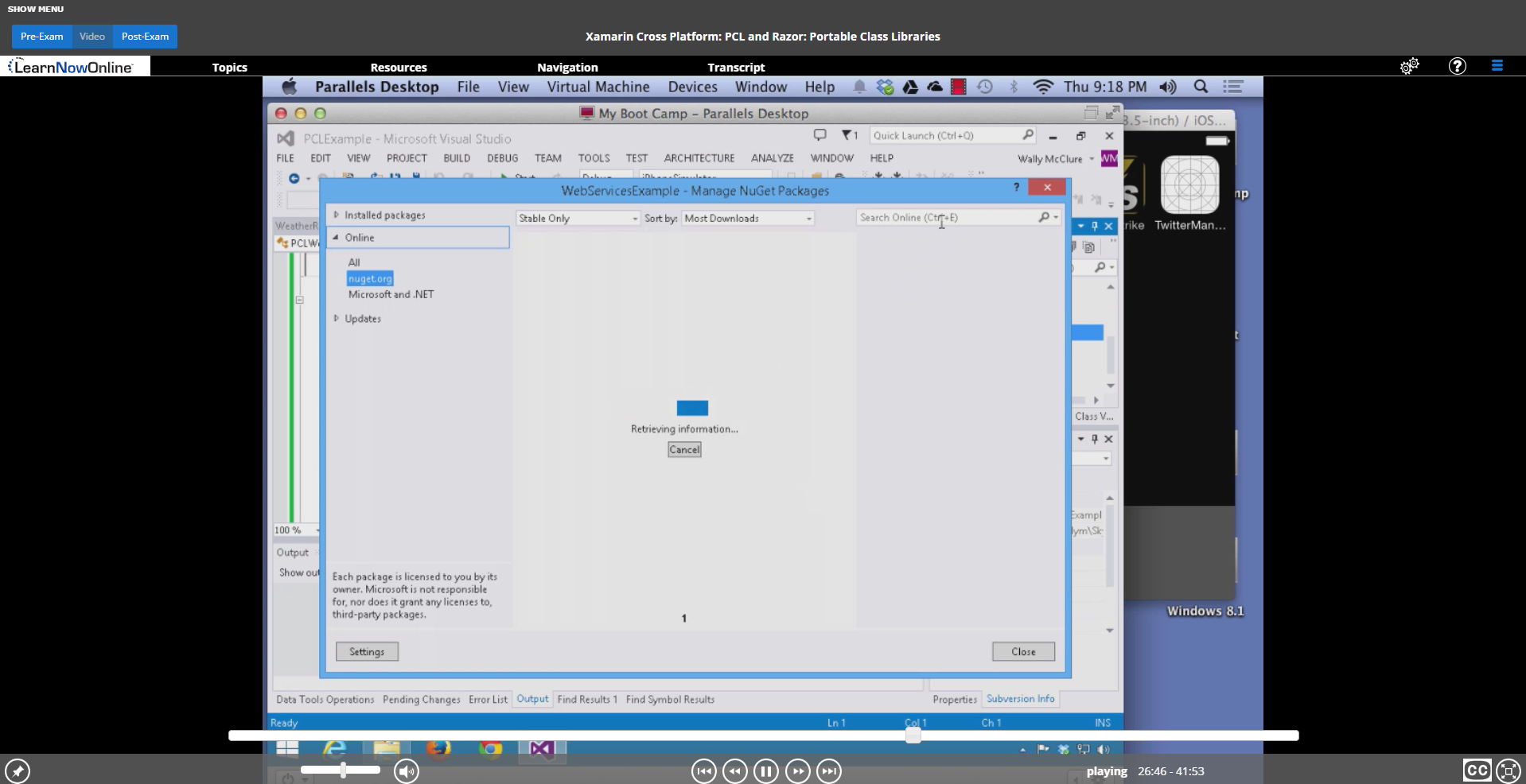Click the Spotlight search icon in the macOS menu bar
The height and width of the screenshot is (784, 1526).
1201,87
